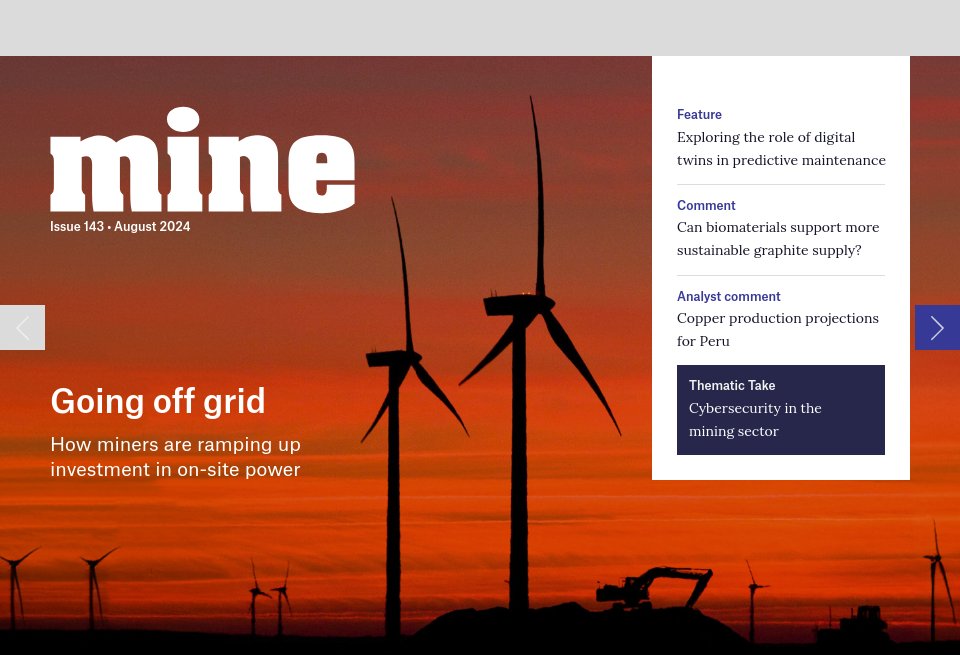Select the forward navigation arrow on the right edge
Image resolution: width=960 pixels, height=655 pixels.
tap(937, 327)
